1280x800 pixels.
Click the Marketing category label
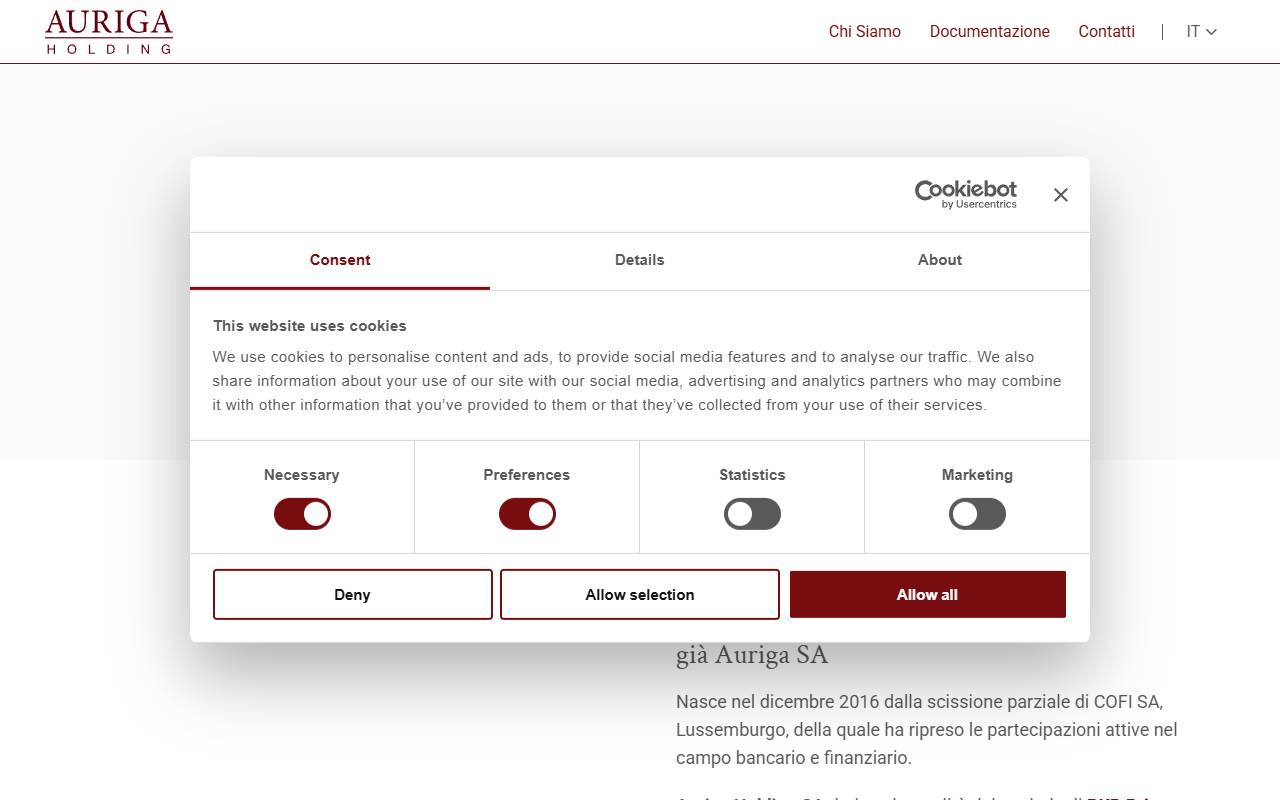(977, 475)
